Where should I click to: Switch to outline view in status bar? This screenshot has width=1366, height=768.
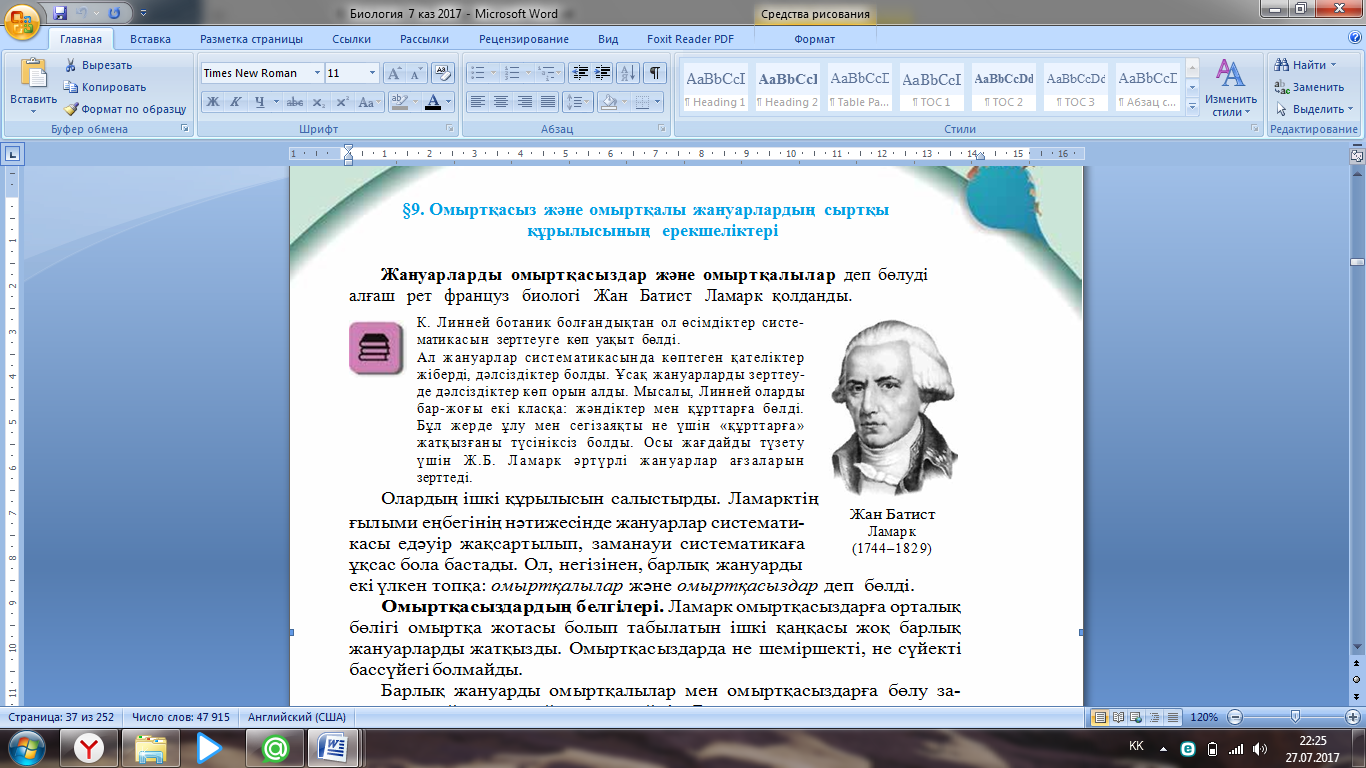point(1155,717)
